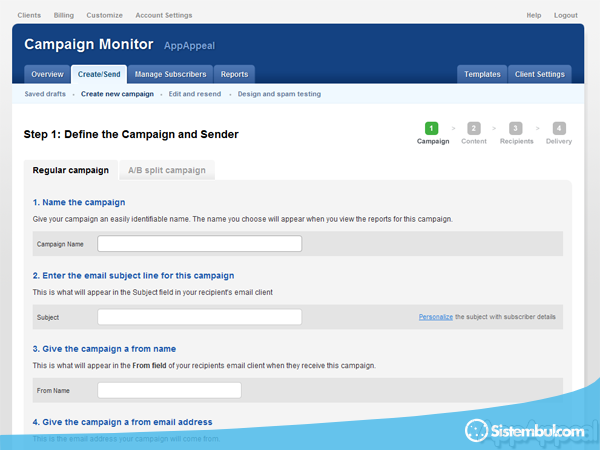Screen dimensions: 600x450
Task: Click the Personalize link for subject
Action: pyautogui.click(x=435, y=317)
